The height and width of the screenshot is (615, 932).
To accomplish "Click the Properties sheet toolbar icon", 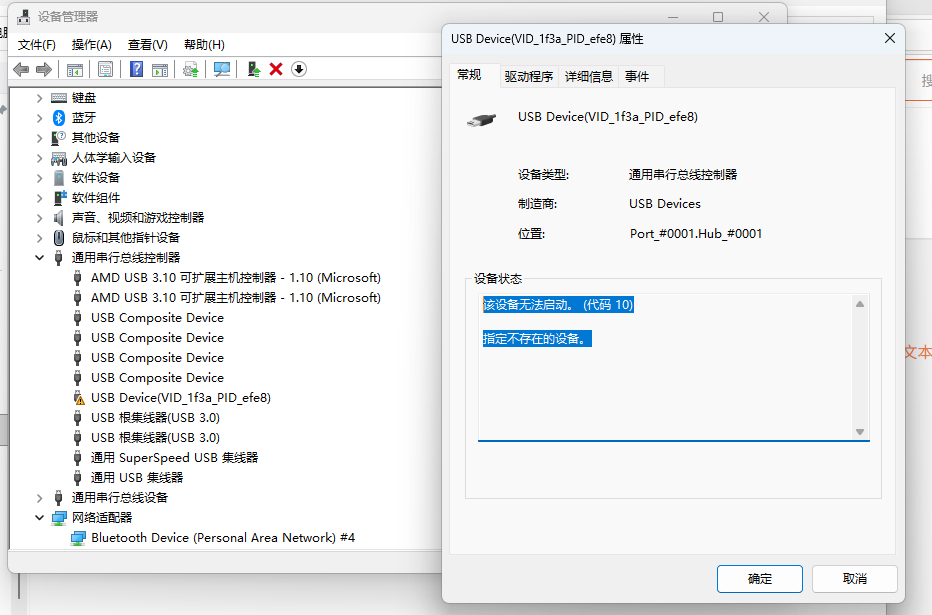I will [x=105, y=69].
